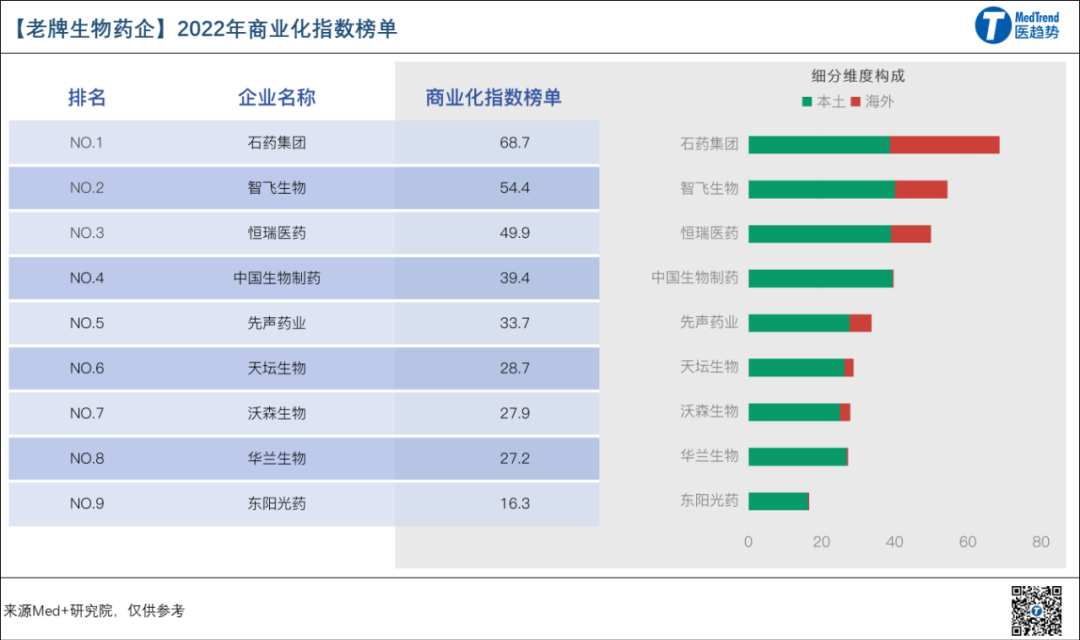
Task: Click the index value 54.4
Action: [x=515, y=187]
